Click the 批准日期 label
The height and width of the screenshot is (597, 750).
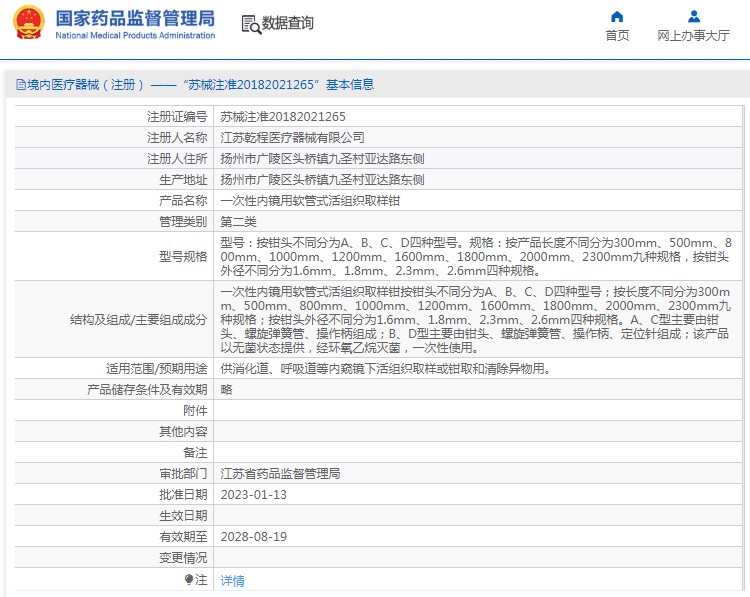183,495
